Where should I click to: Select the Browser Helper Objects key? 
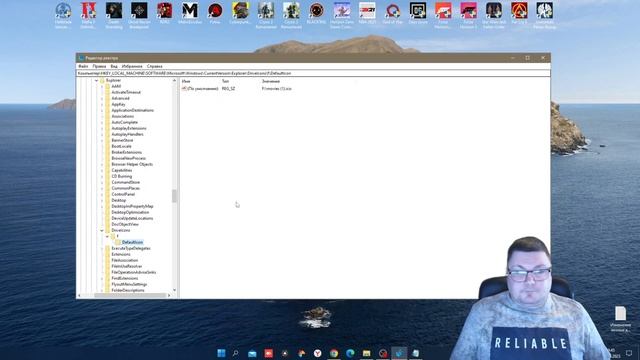[x=132, y=164]
